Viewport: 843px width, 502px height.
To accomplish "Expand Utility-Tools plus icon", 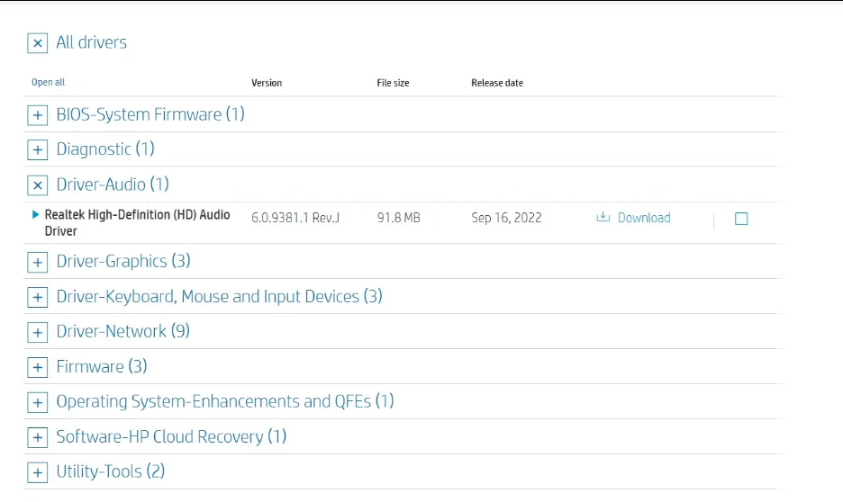I will (37, 472).
